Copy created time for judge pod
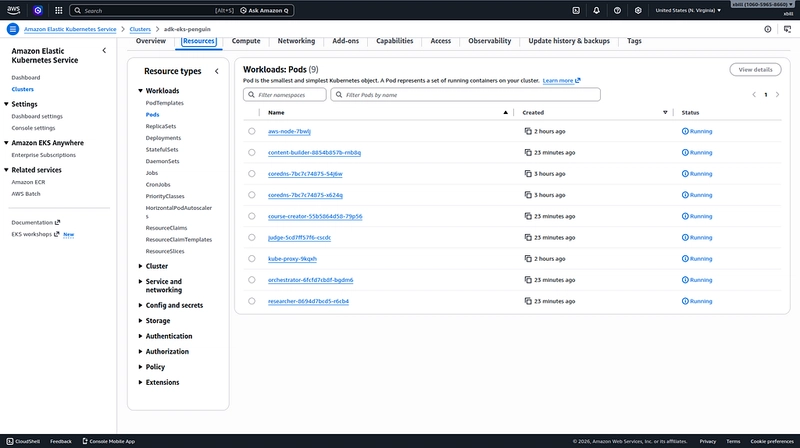800x448 pixels. [529, 237]
